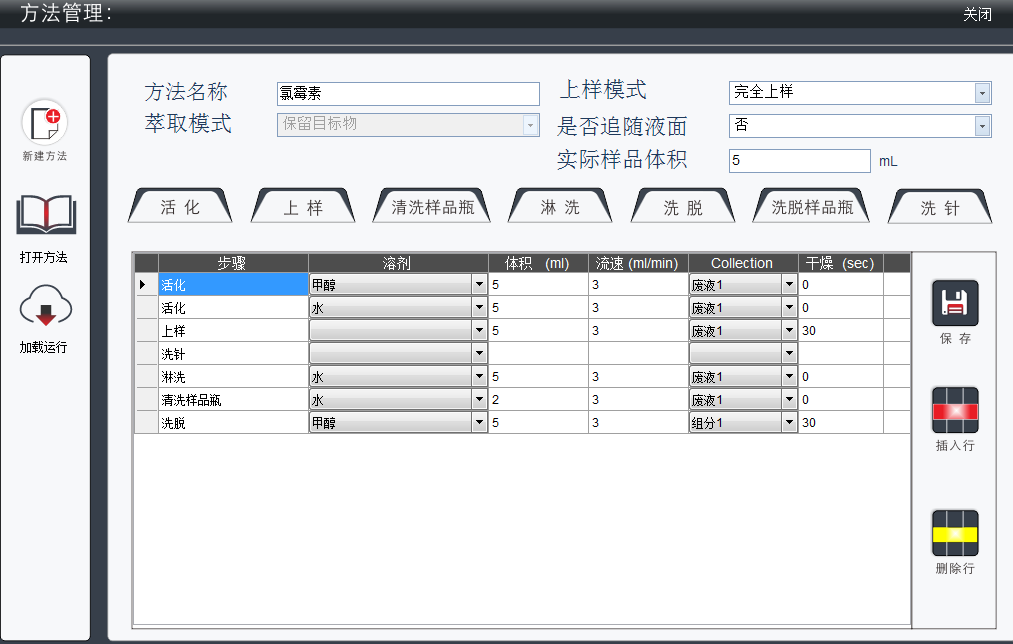Expand the 上样模式 dropdown
Screen dimensions: 1013x644
(982, 93)
